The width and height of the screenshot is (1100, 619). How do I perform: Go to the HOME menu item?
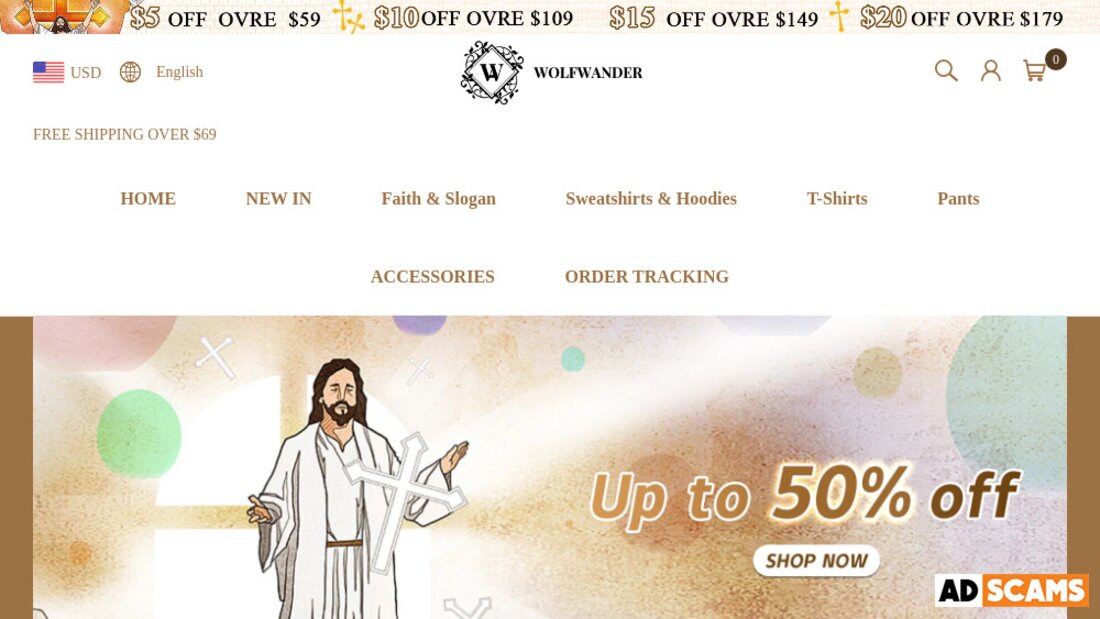point(148,199)
